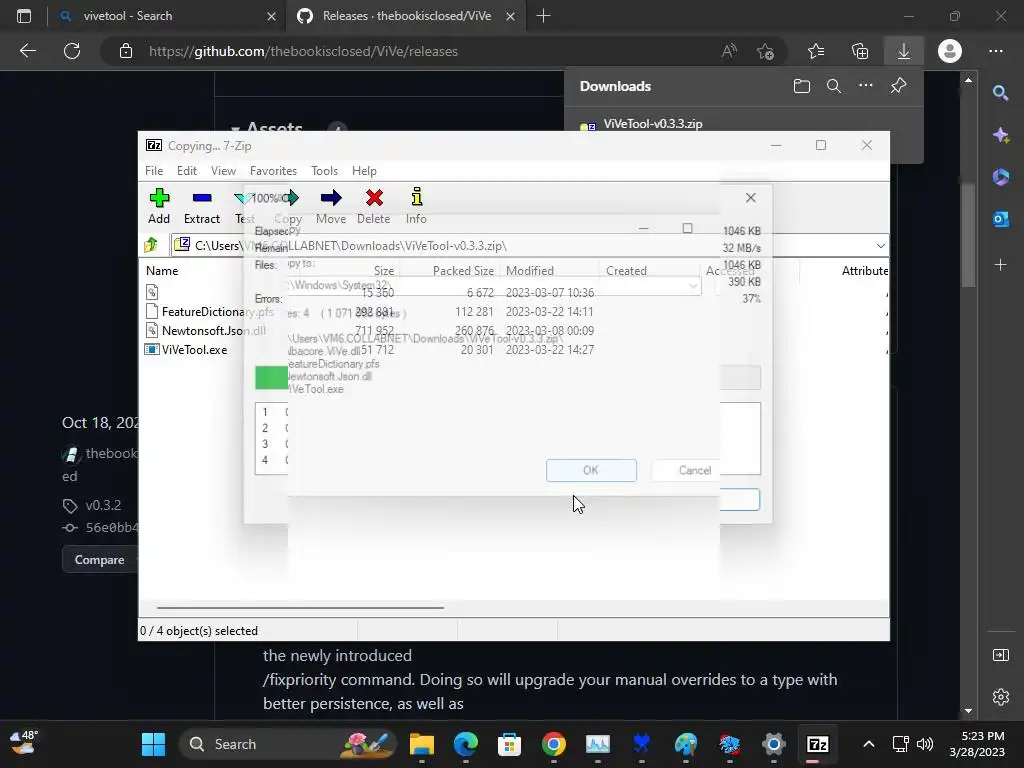
Task: Open File Explorer from taskbar
Action: (x=422, y=744)
